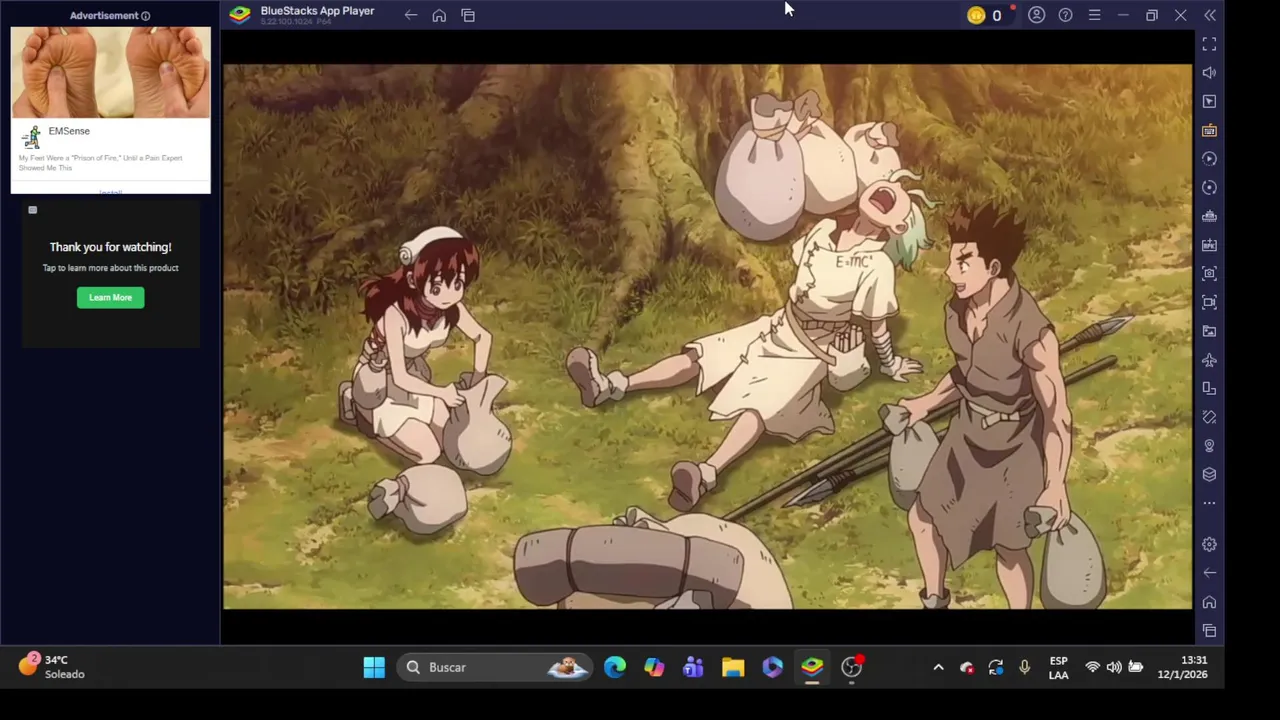Click the Advertisement info circle icon
The image size is (1280, 720).
[x=145, y=16]
